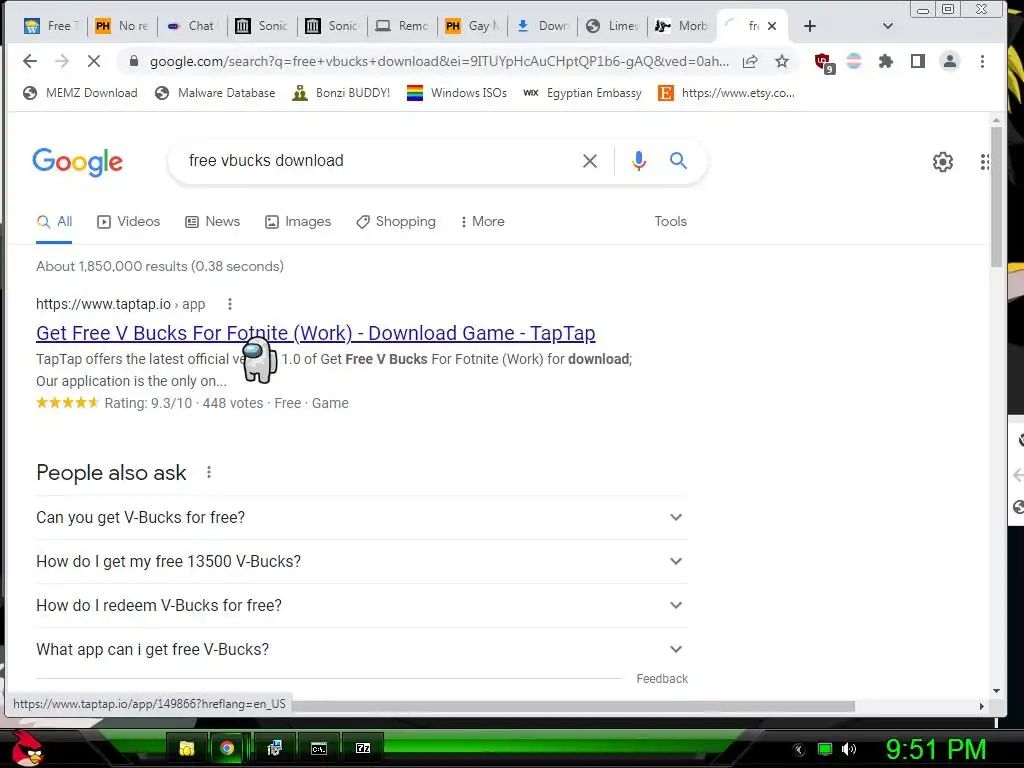Switch to the Shopping tab
This screenshot has height=768, width=1024.
point(396,221)
